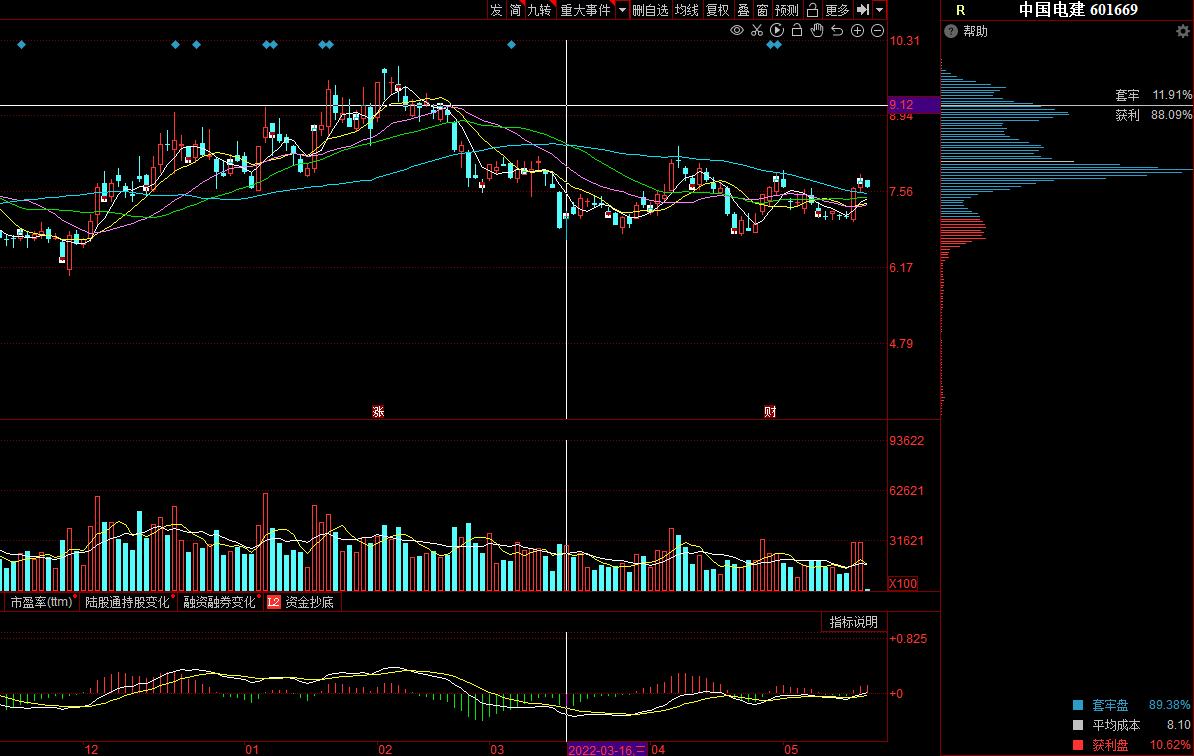Click the circular play replay icon
The image size is (1194, 756).
pyautogui.click(x=777, y=31)
